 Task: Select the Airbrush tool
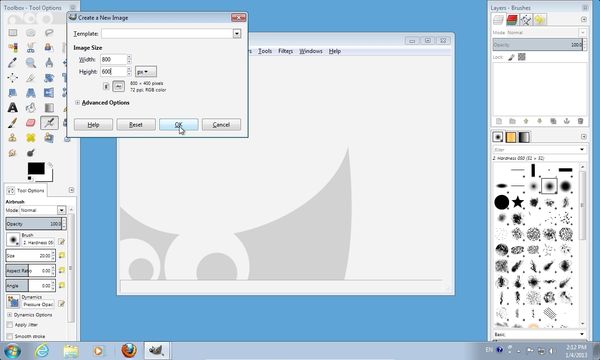(49, 123)
